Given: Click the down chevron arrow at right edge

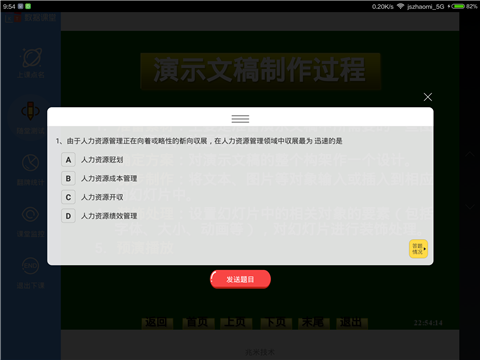Looking at the screenshot, I should click(470, 207).
